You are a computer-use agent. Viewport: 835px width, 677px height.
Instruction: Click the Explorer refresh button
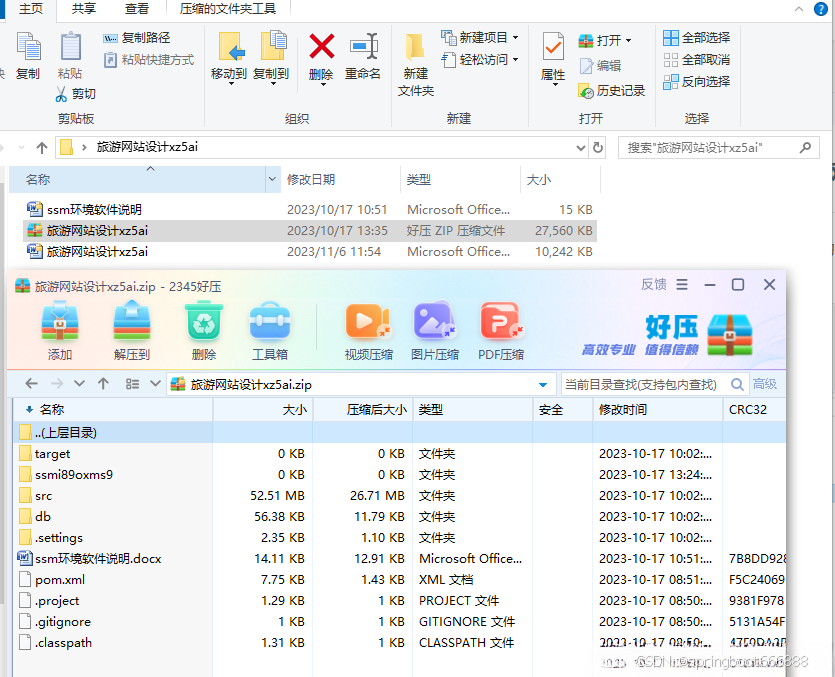pyautogui.click(x=598, y=148)
